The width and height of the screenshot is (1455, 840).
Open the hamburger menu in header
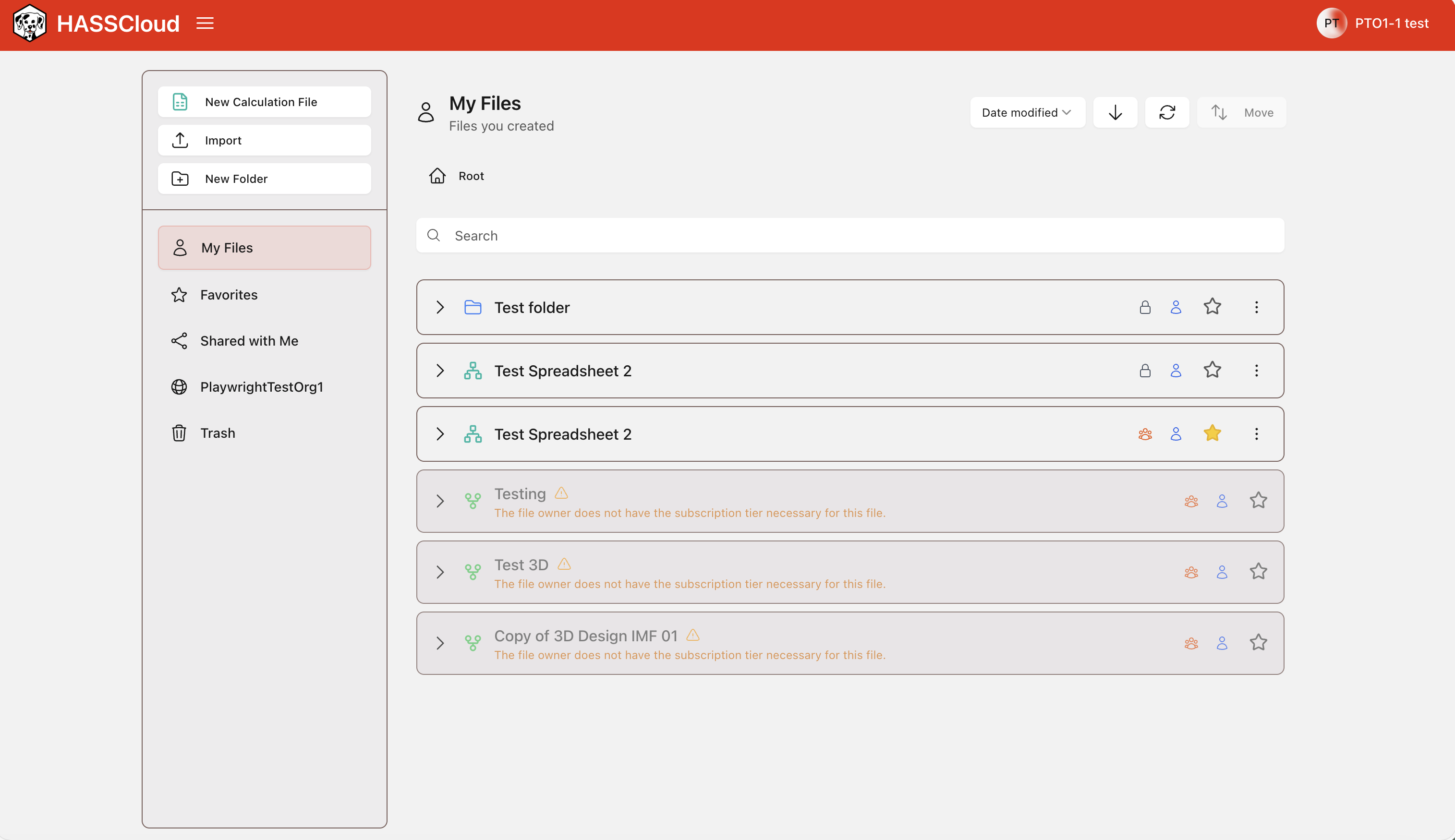205,23
